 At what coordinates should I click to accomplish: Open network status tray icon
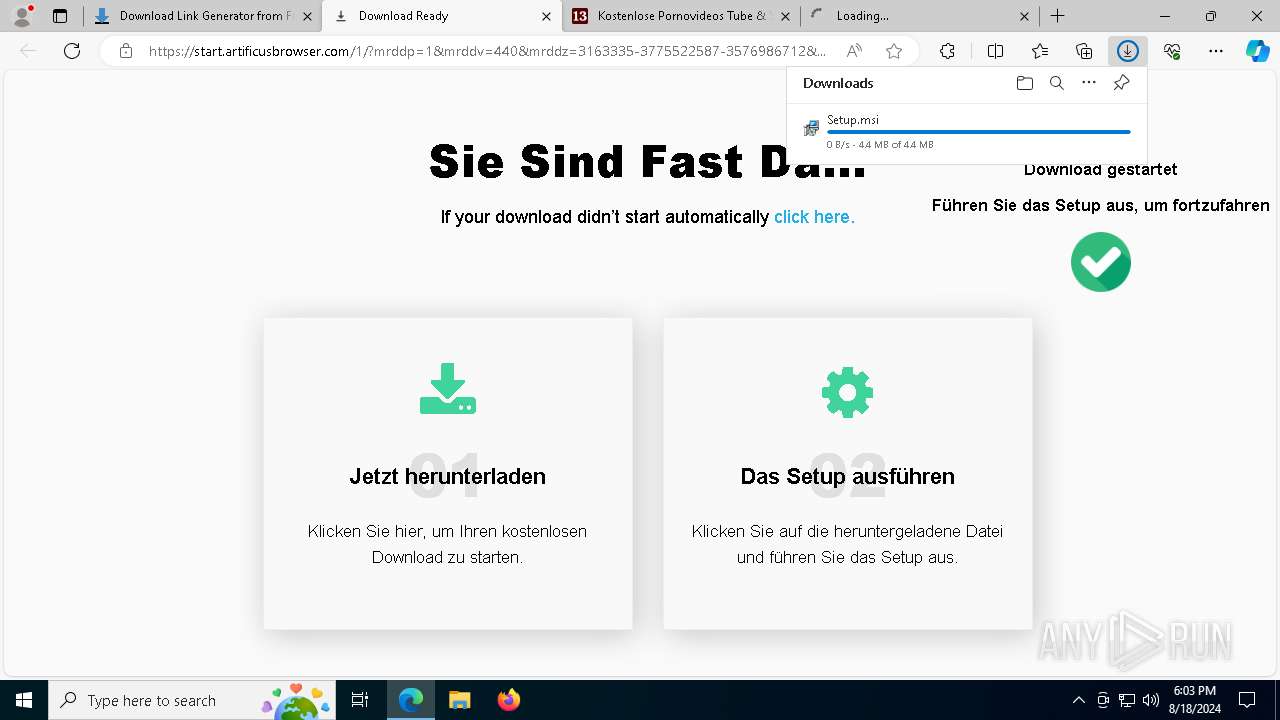click(1127, 700)
